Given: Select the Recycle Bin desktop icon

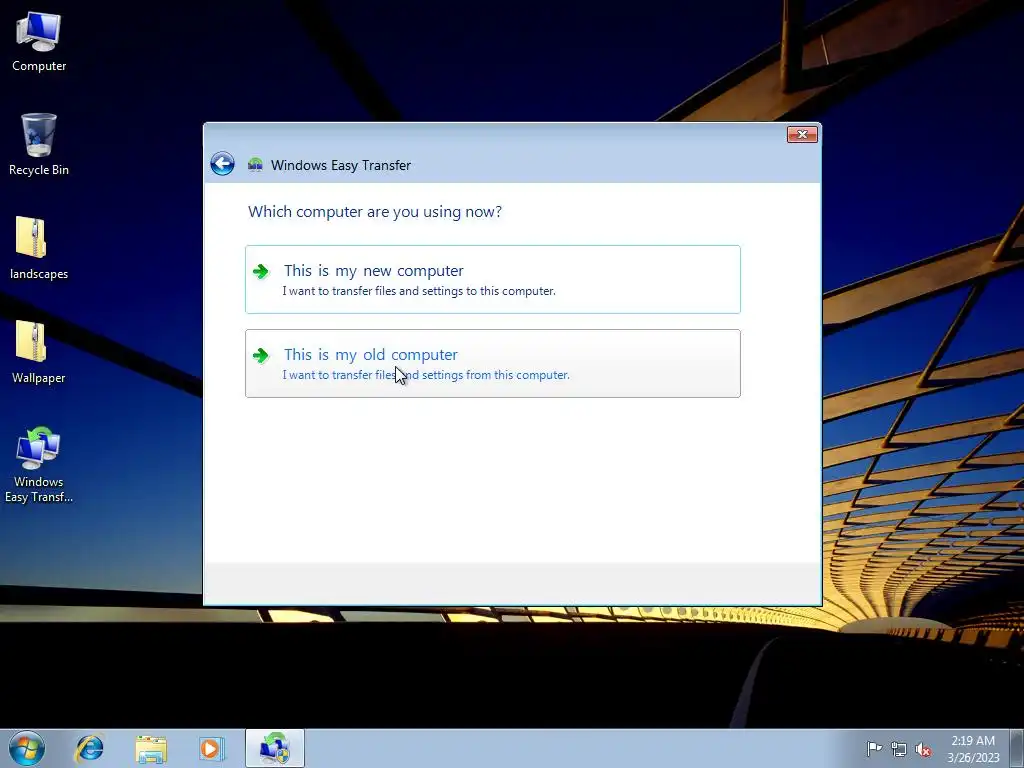Looking at the screenshot, I should point(39,144).
